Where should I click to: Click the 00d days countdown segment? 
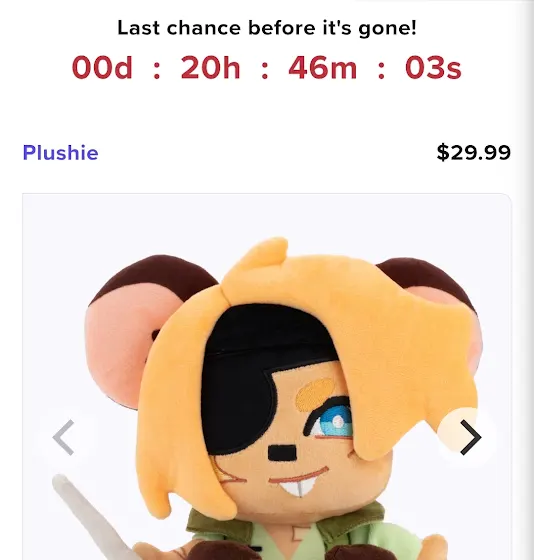[102, 68]
